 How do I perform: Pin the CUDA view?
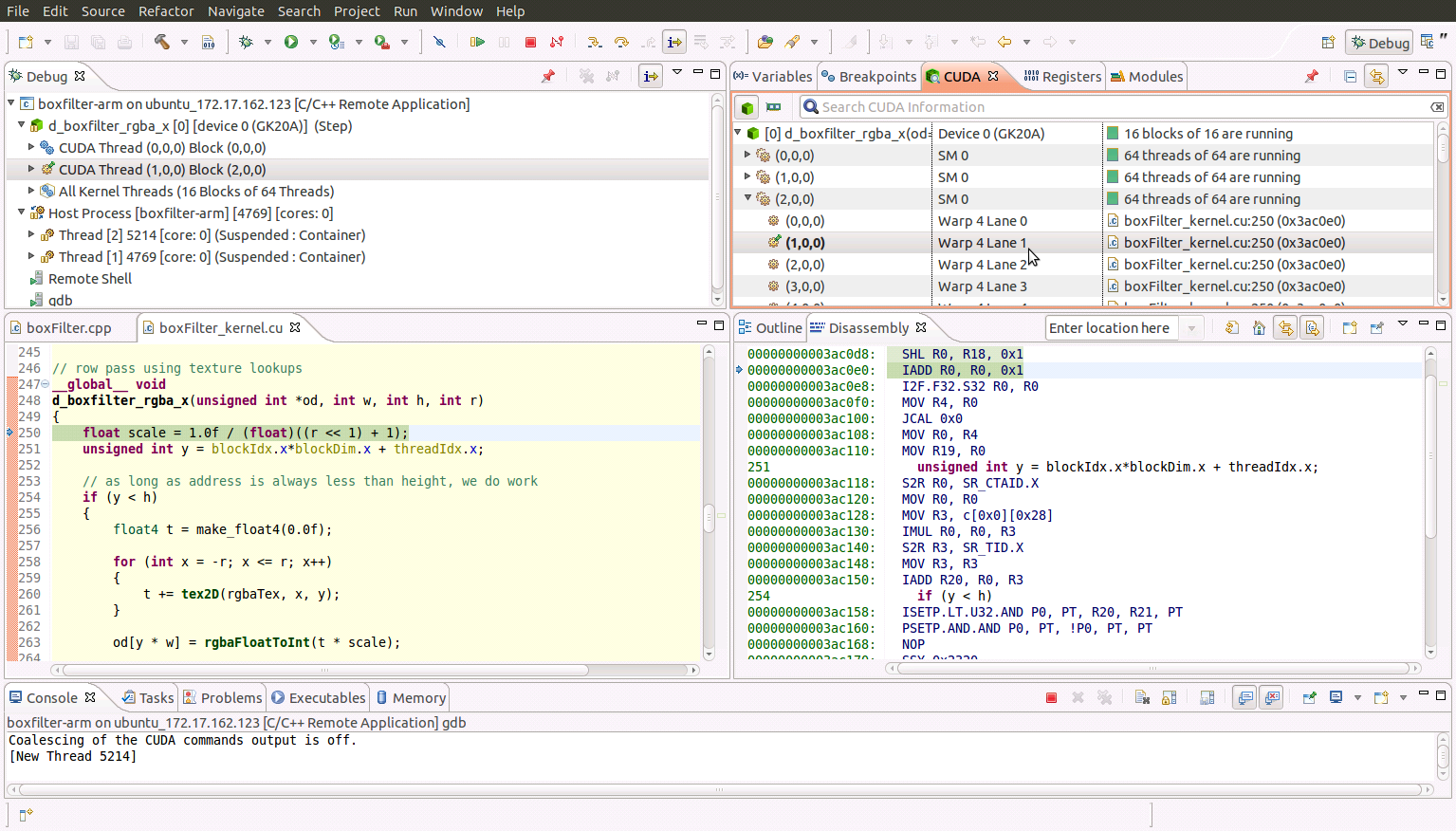point(1312,76)
